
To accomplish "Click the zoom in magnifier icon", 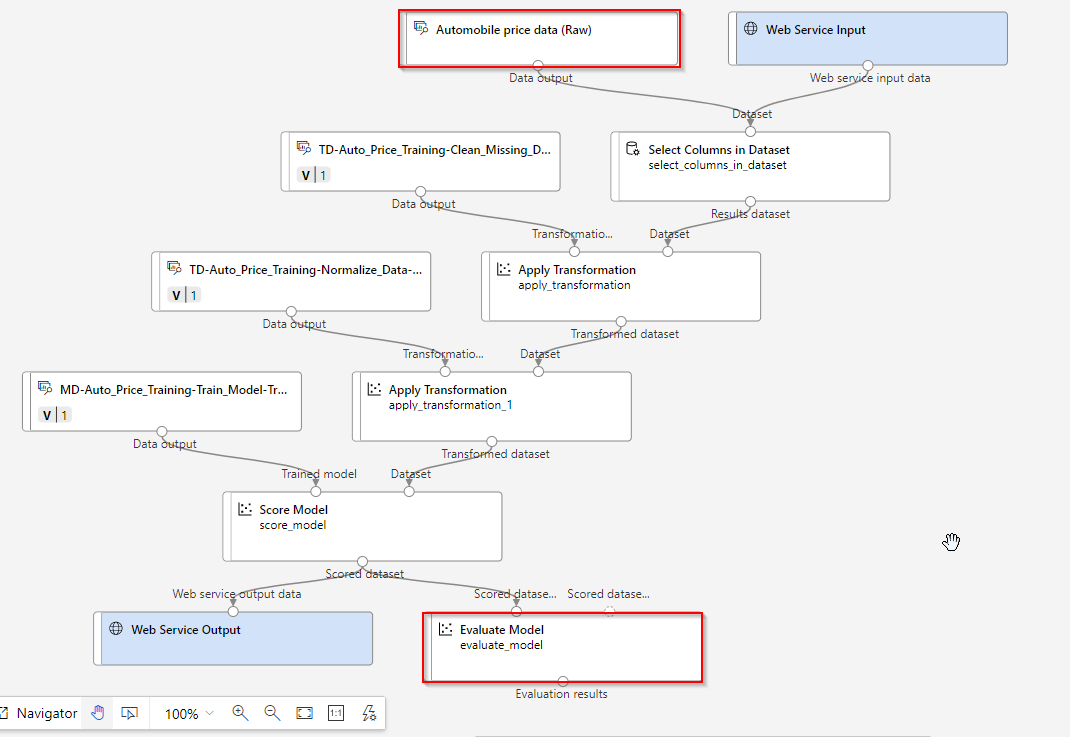I will [x=240, y=713].
